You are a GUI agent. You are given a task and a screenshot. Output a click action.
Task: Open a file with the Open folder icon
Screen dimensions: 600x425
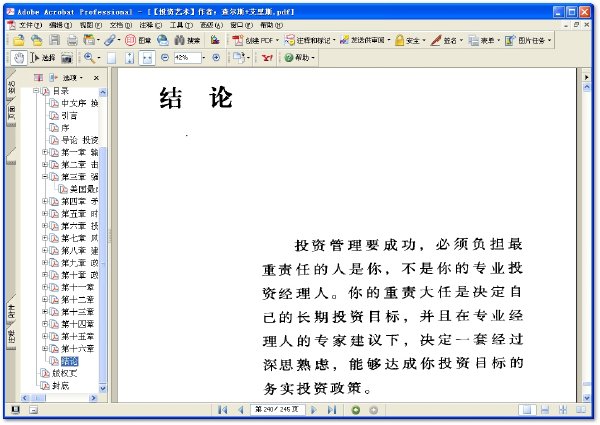tap(19, 40)
